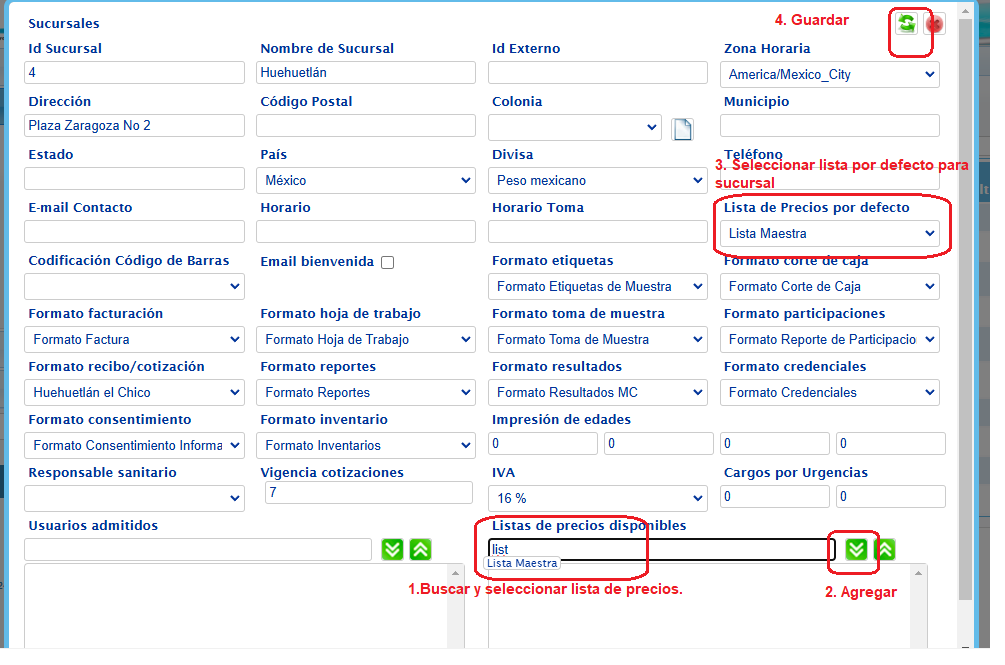Open the Formato hoja de trabajo dropdown
Screen dimensions: 1005x665
click(365, 340)
